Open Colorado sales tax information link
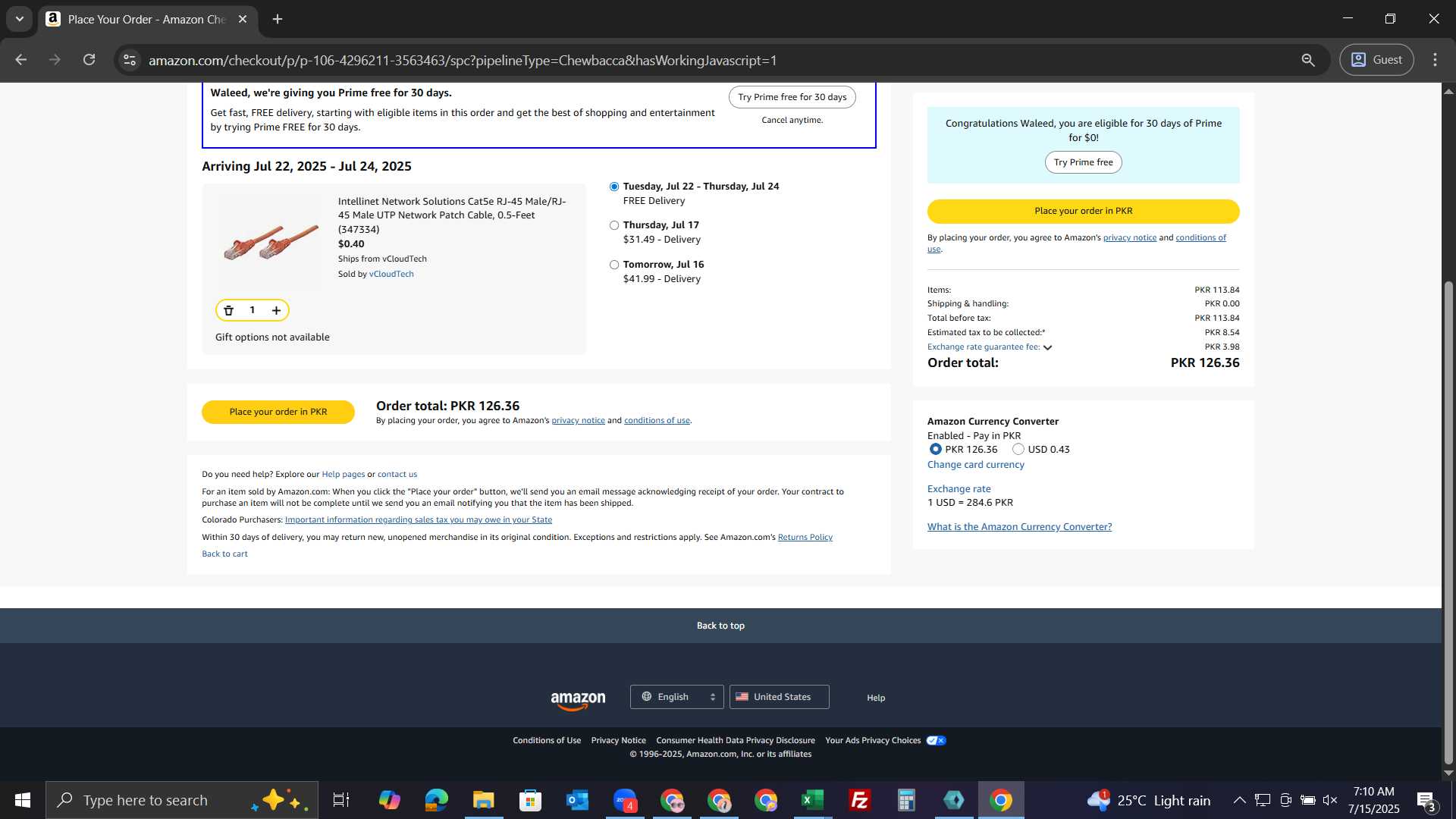The image size is (1456, 819). pos(419,520)
